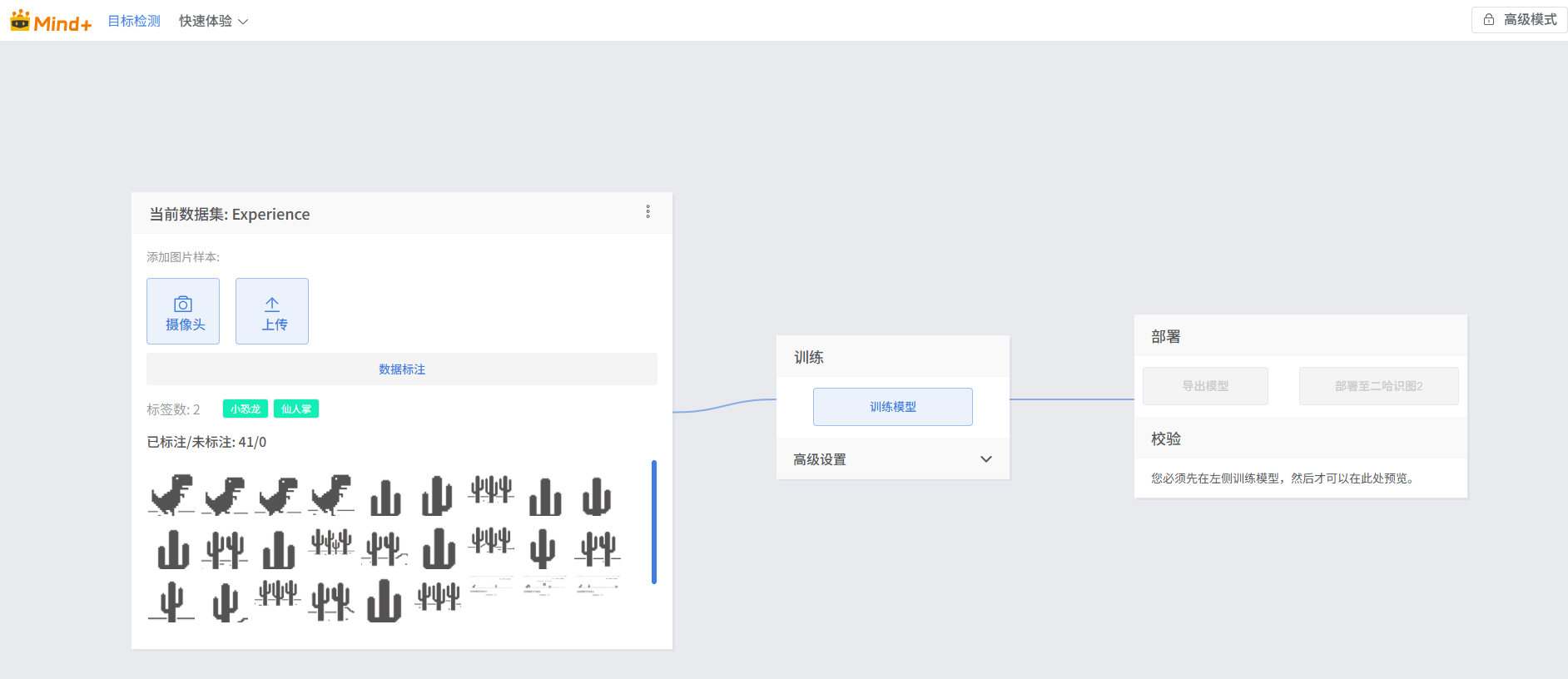Open the 快速体验 dropdown menu
Viewport: 1568px width, 679px height.
[213, 21]
